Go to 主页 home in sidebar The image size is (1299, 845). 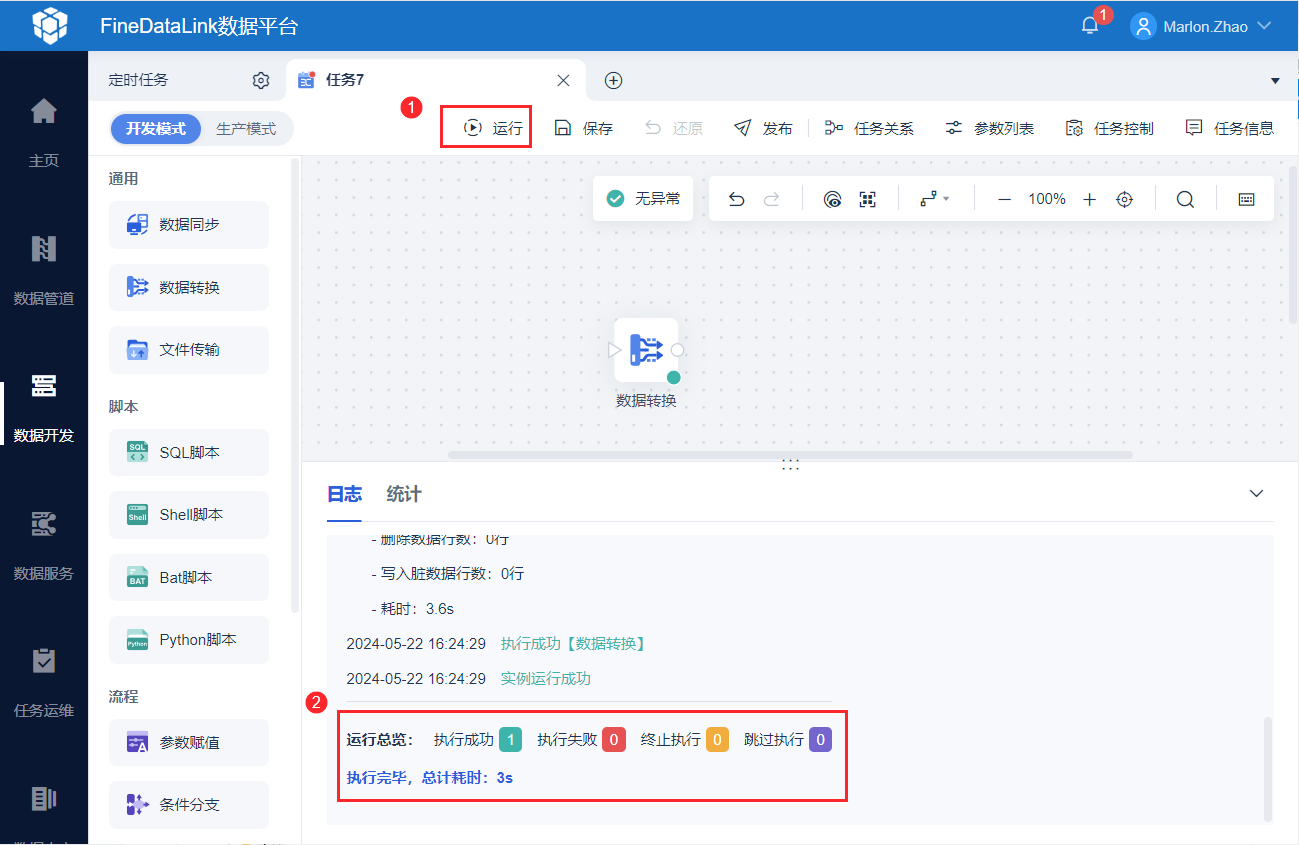click(x=44, y=131)
